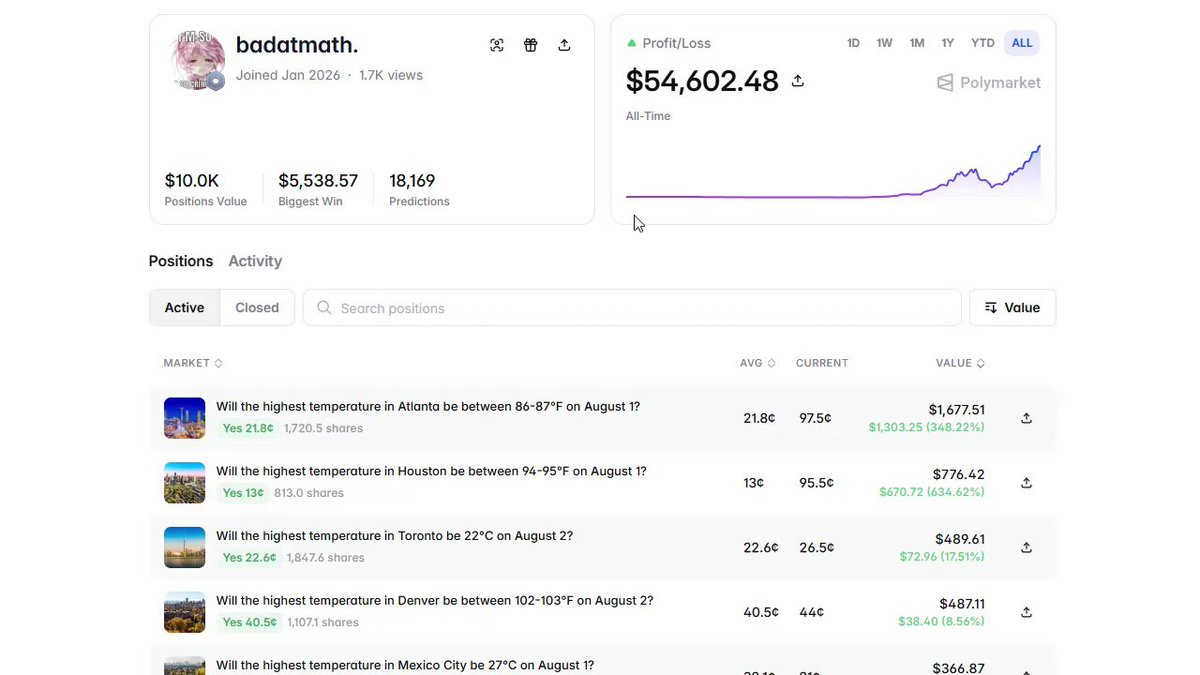This screenshot has height=675, width=1200.
Task: Open the Atlanta 86-87°F temperature market
Action: point(428,407)
